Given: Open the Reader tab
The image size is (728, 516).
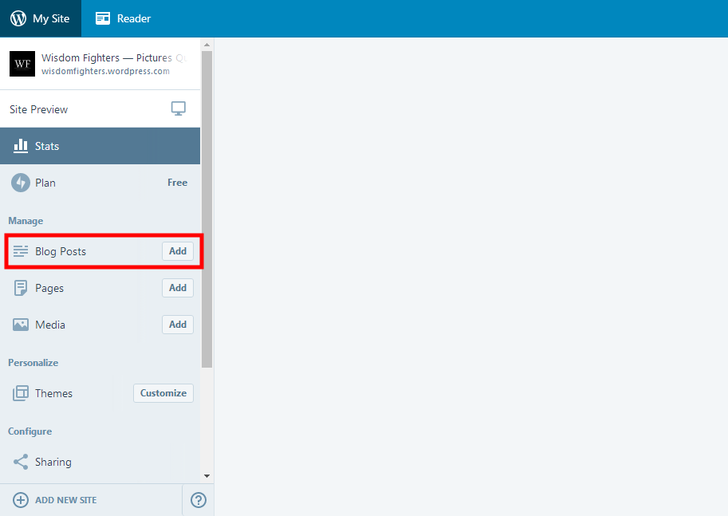Looking at the screenshot, I should tap(122, 18).
